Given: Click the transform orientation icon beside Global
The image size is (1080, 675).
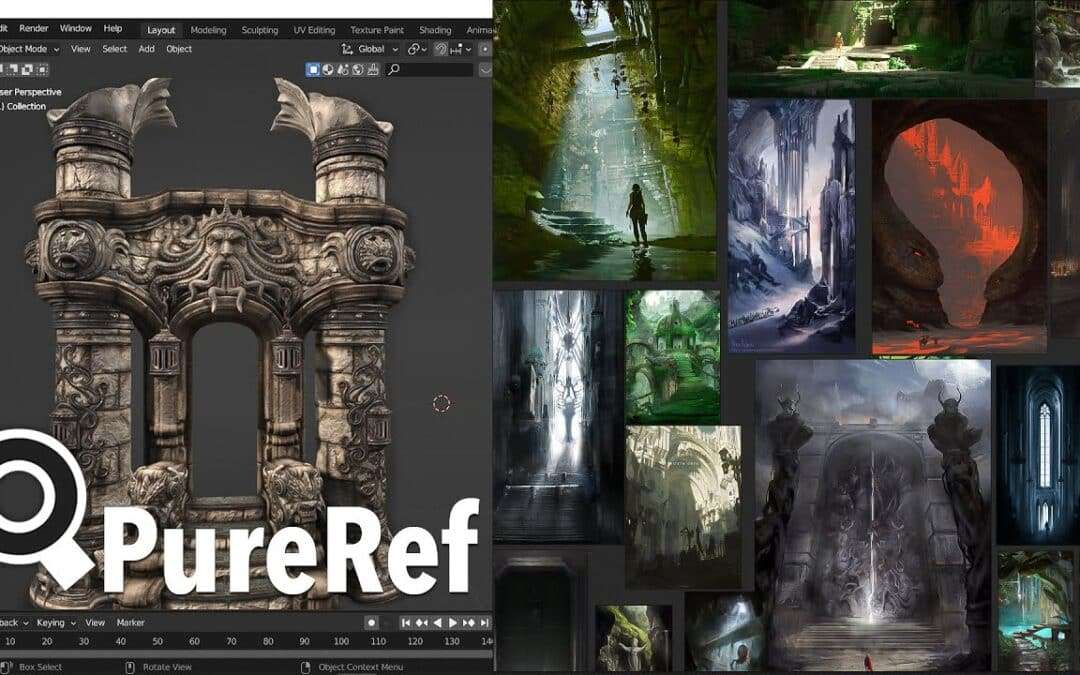Looking at the screenshot, I should click(x=347, y=49).
